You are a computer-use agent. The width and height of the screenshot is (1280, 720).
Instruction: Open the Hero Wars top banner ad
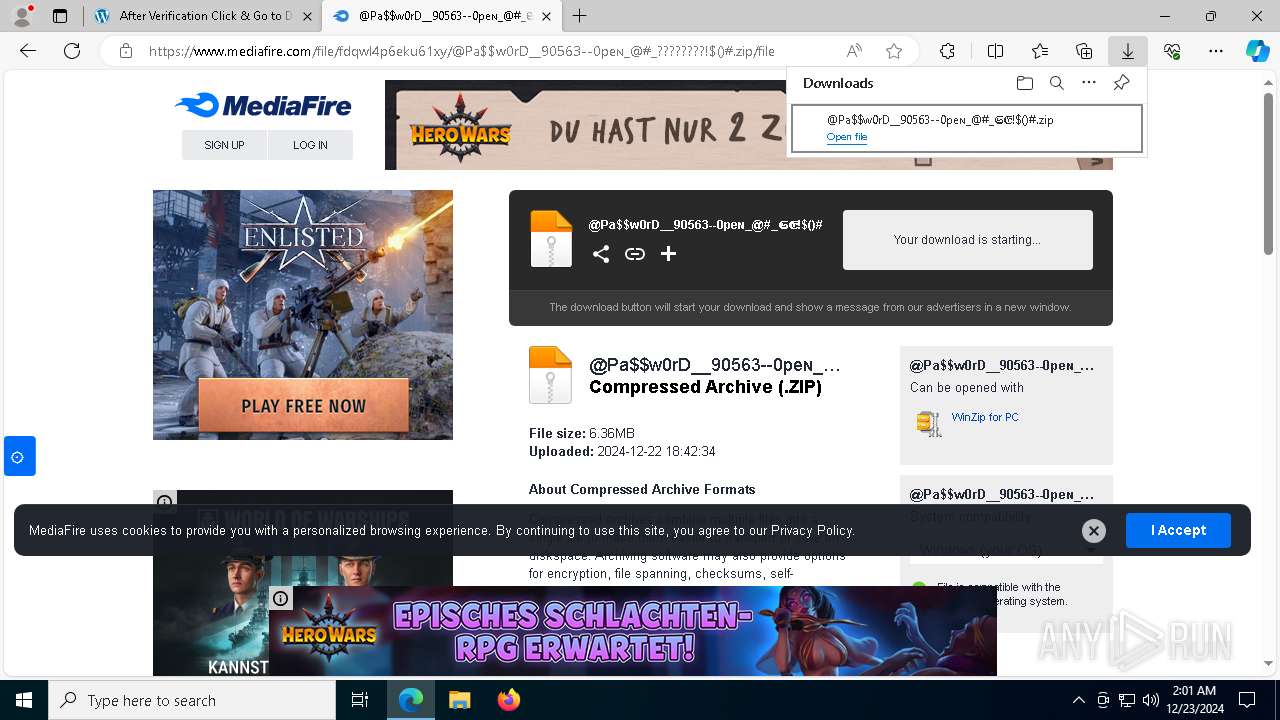tap(585, 125)
